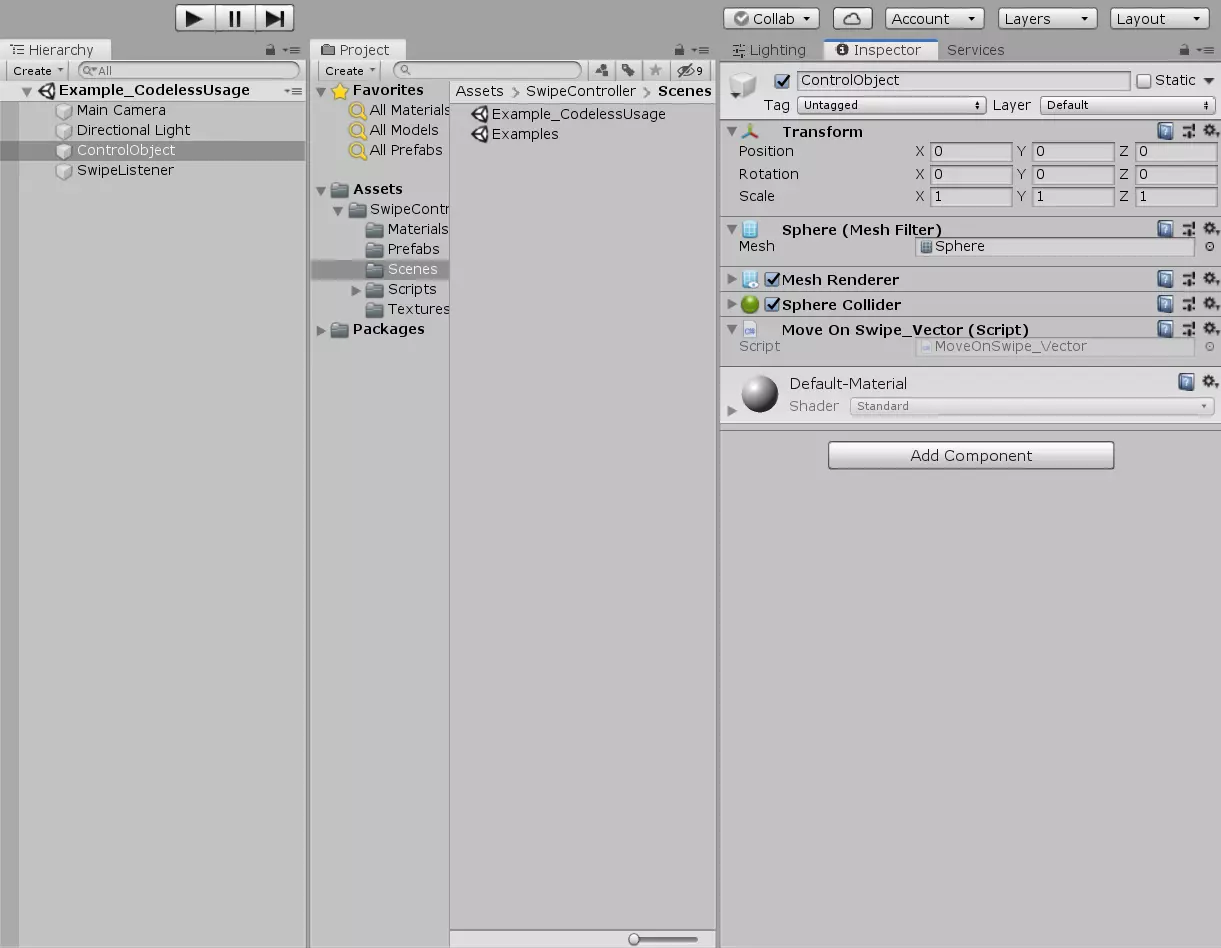Viewport: 1221px width, 948px height.
Task: Open Sphere Collider presets icon
Action: click(1188, 304)
